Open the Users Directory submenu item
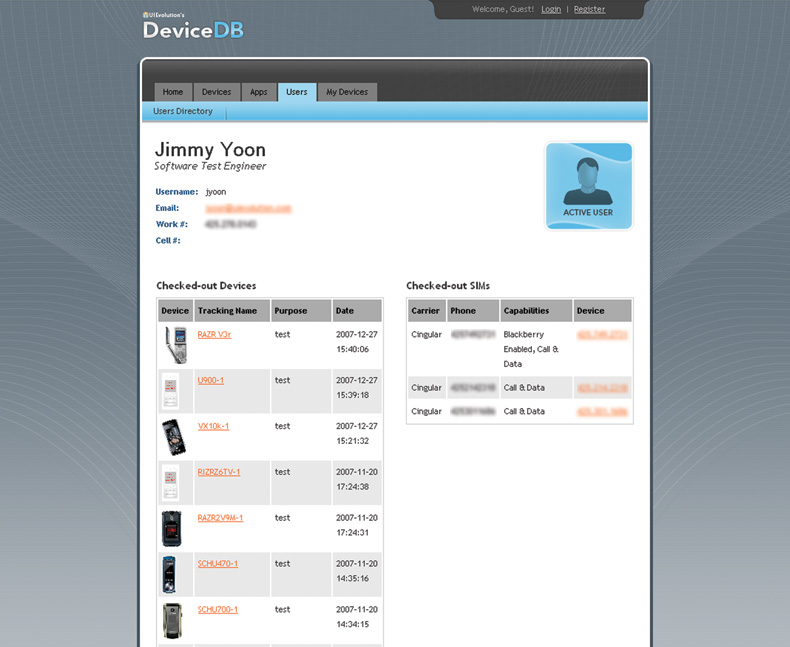Viewport: 790px width, 647px height. pos(182,112)
